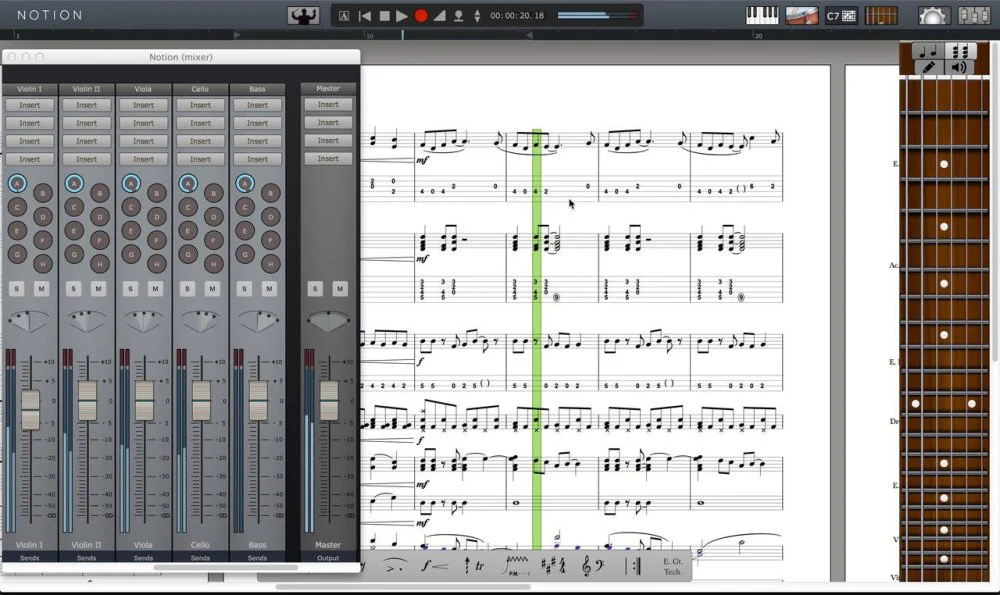1000x595 pixels.
Task: Select the single-note mode on fretboard panel
Action: click(x=928, y=51)
